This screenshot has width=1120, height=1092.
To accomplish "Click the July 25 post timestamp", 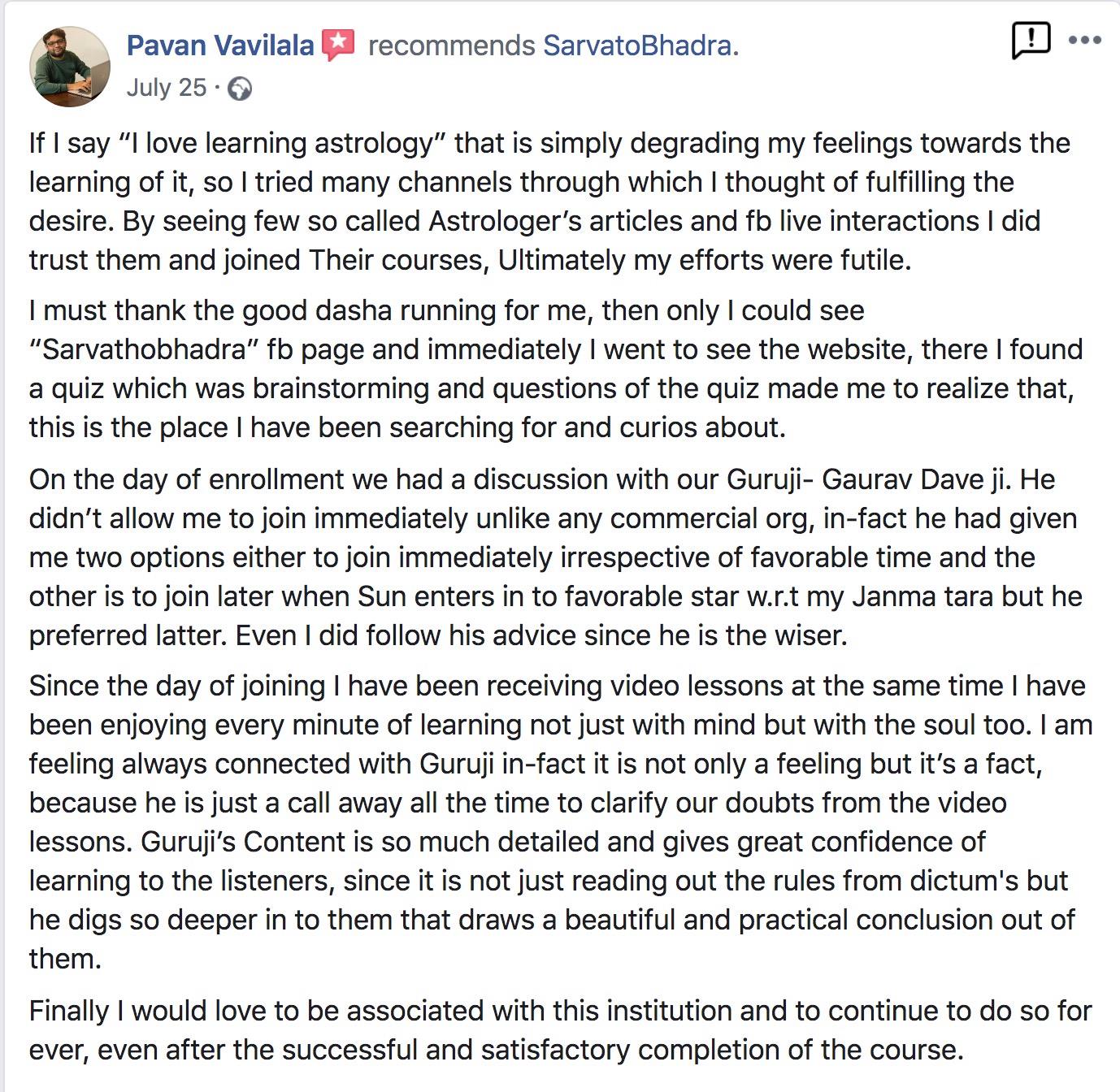I will 166,88.
